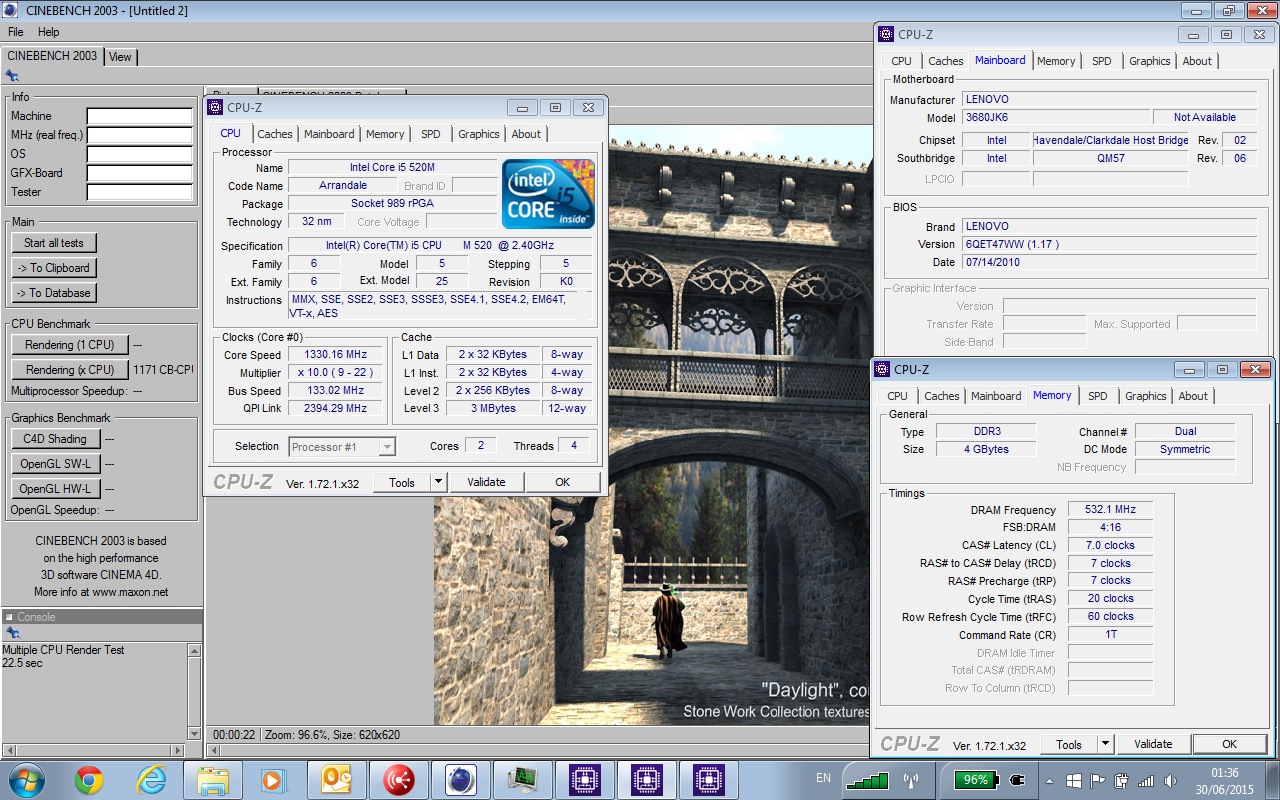This screenshot has width=1280, height=800.
Task: Click the red share app taskbar icon
Action: tap(399, 780)
